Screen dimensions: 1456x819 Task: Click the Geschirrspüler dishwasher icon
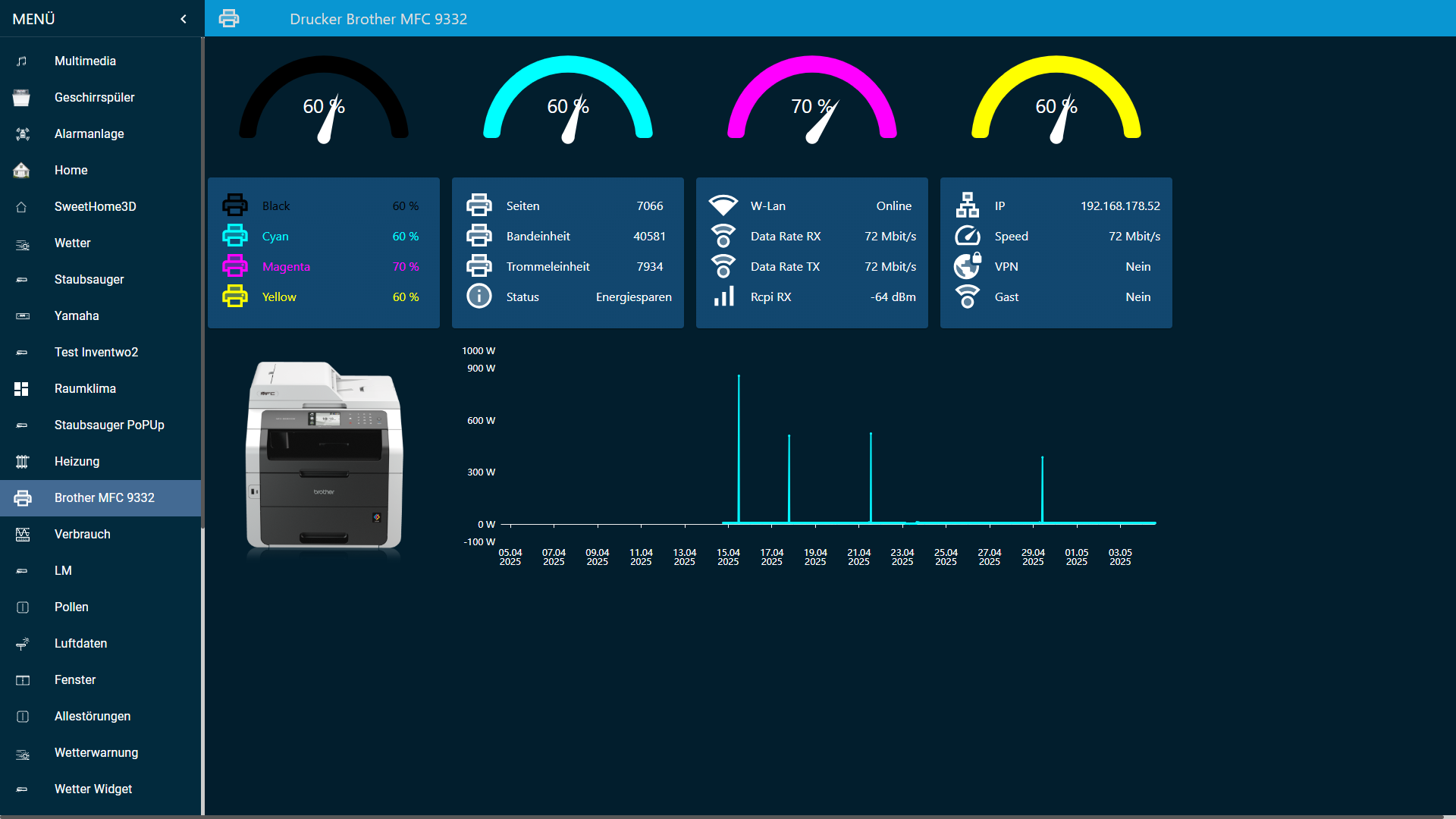[22, 97]
